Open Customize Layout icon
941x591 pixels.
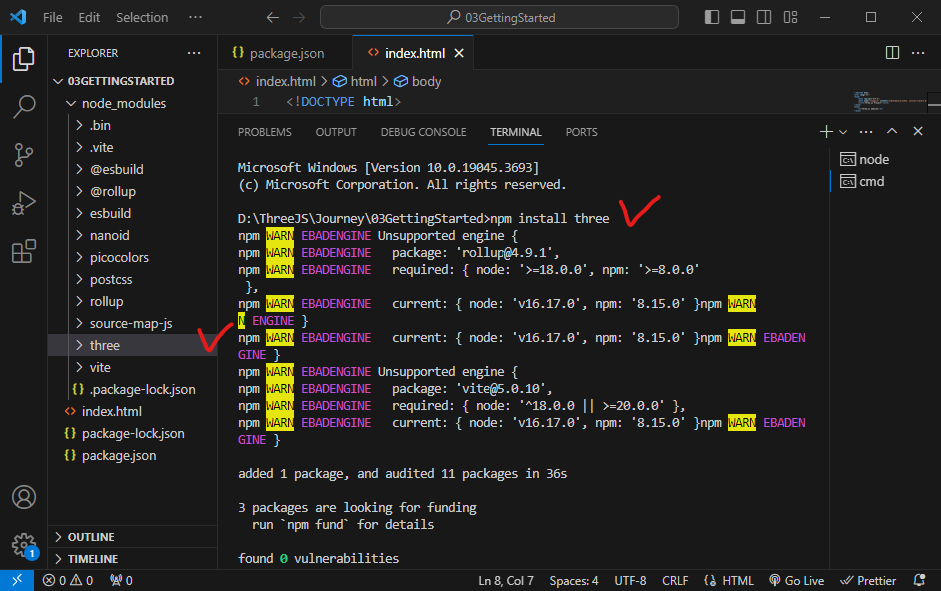pos(790,17)
